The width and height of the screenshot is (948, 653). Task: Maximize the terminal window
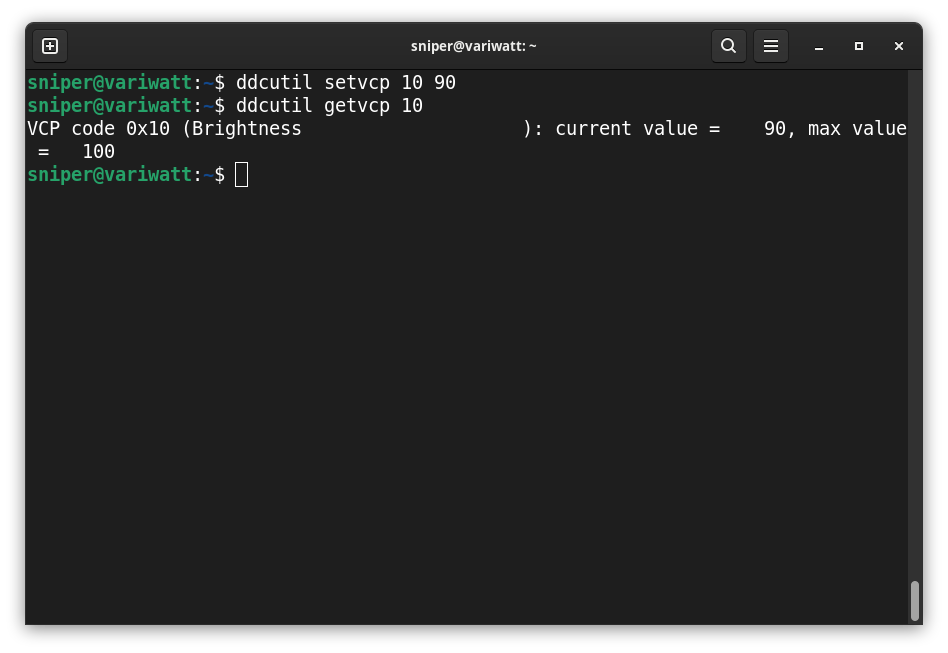tap(858, 46)
